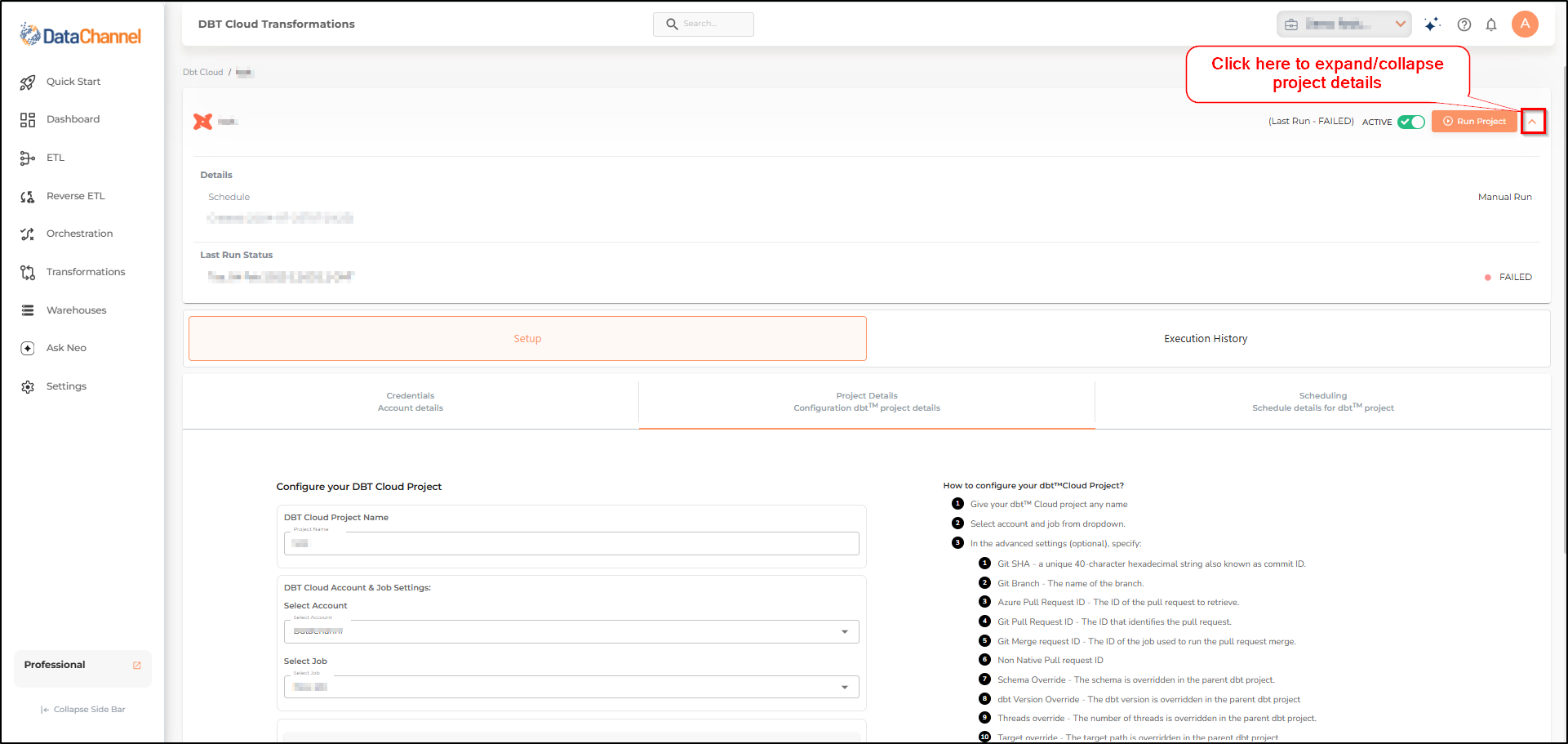Image resolution: width=1568 pixels, height=744 pixels.
Task: Open the Select Job dropdown
Action: [571, 687]
